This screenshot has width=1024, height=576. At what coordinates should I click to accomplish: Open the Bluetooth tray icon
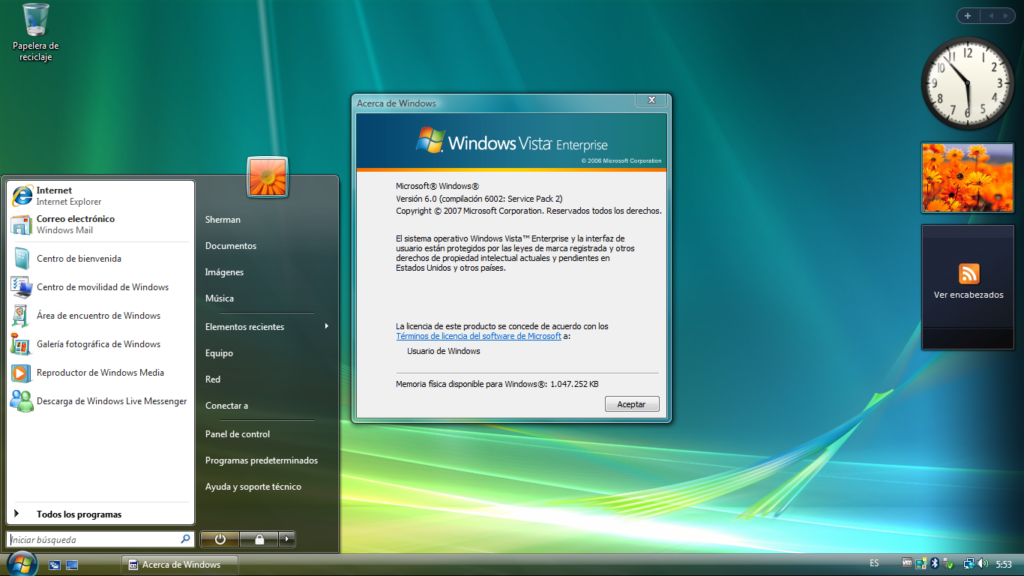coord(934,563)
